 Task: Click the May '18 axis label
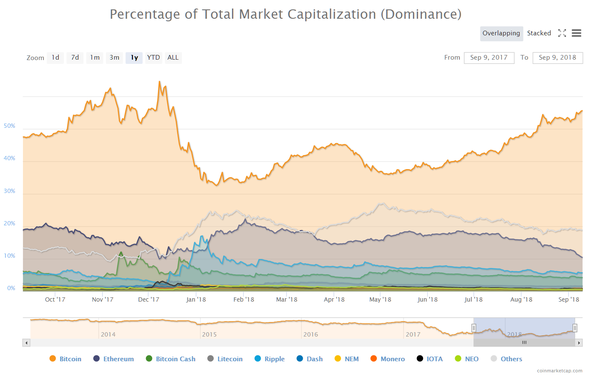[x=380, y=299]
